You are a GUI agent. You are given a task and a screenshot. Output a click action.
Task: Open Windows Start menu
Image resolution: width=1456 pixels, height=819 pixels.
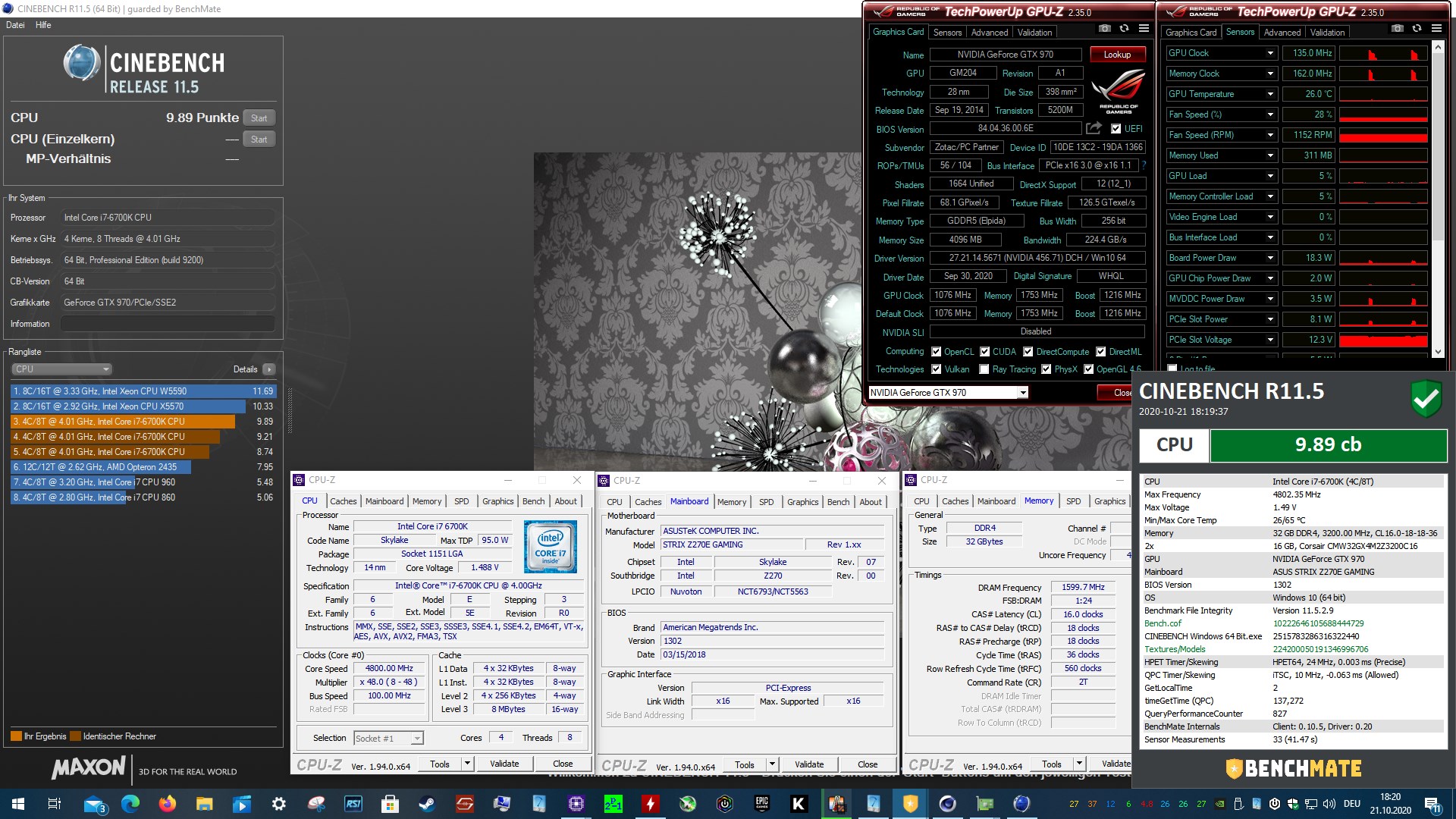18,804
